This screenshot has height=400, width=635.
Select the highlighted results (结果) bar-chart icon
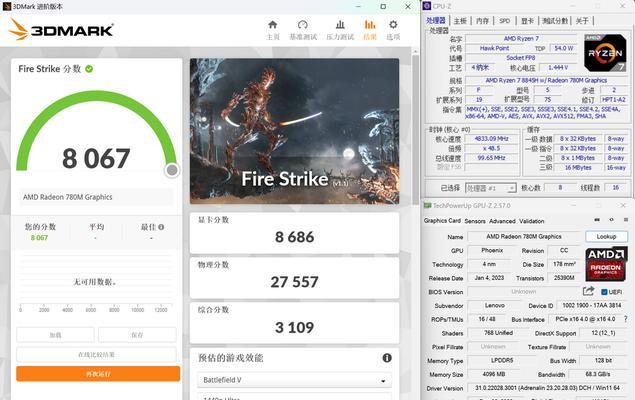[x=370, y=25]
